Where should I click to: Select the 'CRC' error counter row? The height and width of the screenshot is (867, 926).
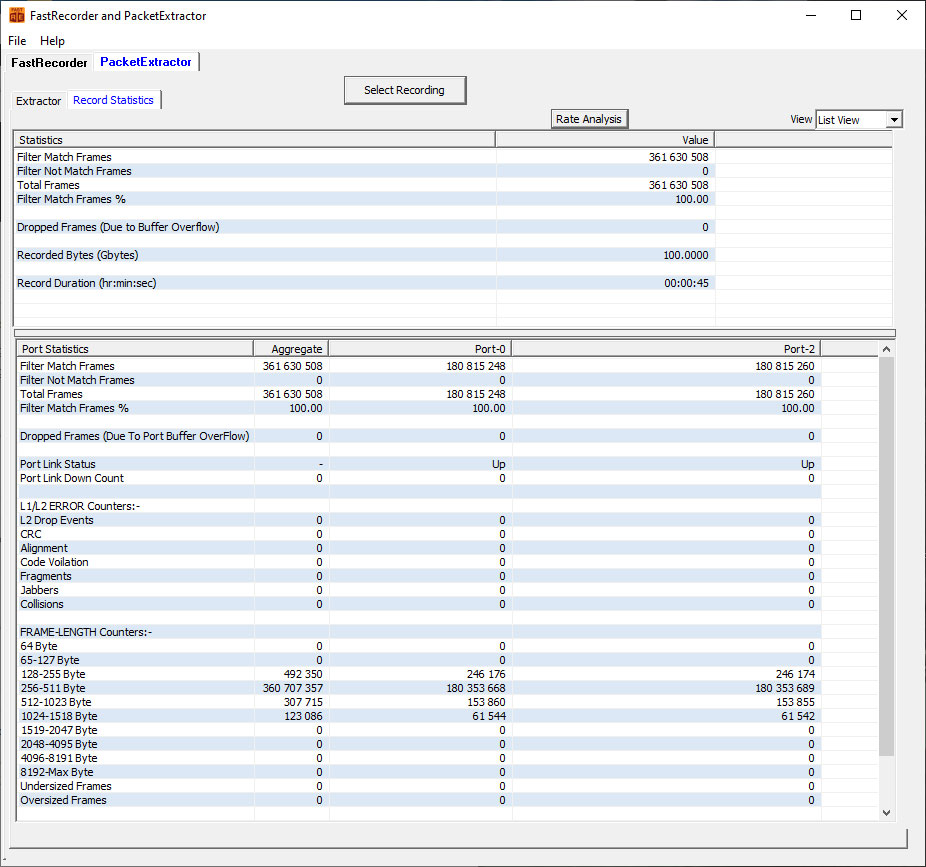[x=419, y=534]
